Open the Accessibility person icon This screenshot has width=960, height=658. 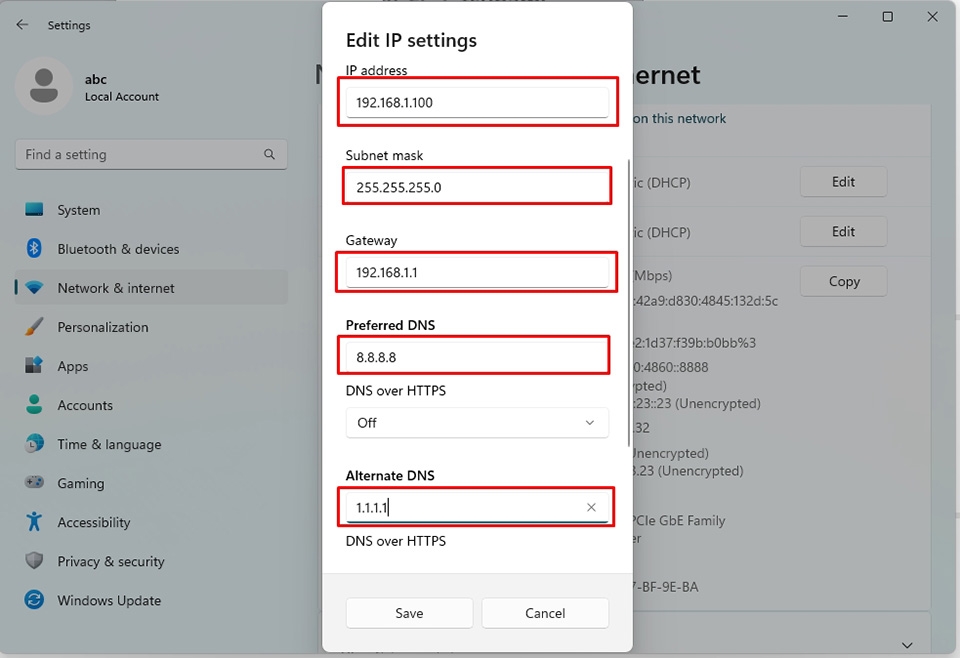click(x=33, y=522)
